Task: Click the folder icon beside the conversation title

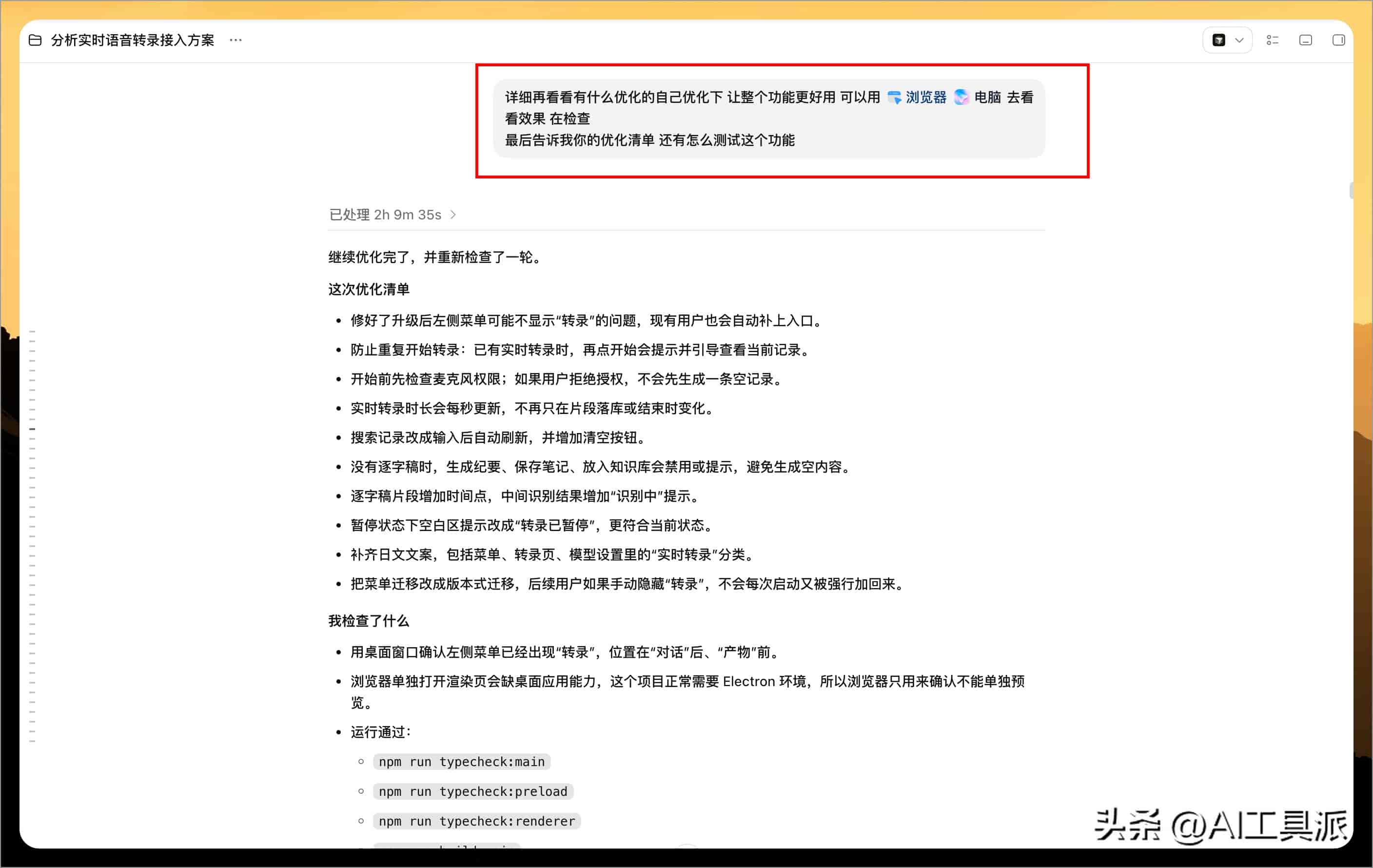Action: tap(36, 40)
